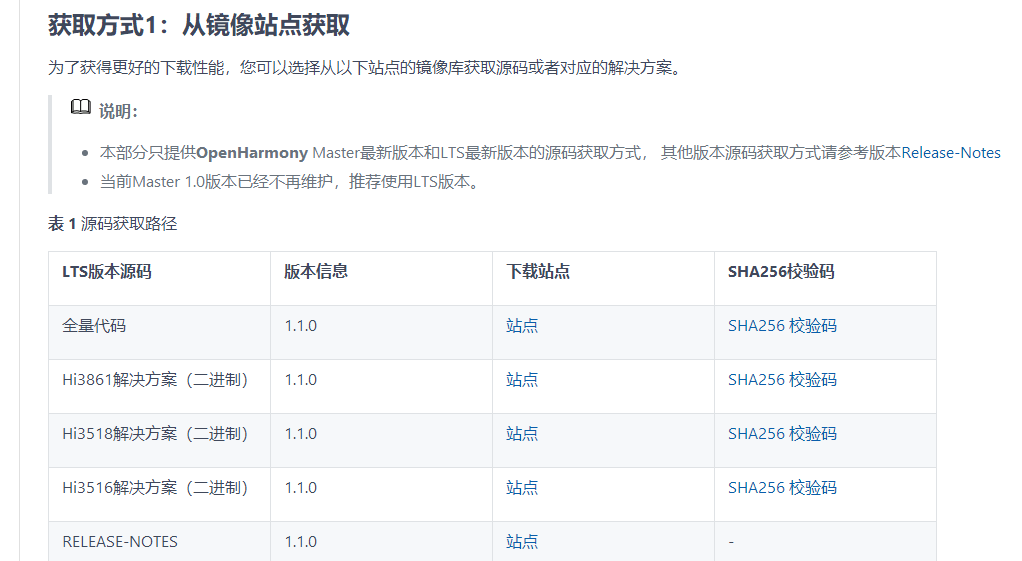Open SHA256 校验码 link for Hi3516

[782, 488]
